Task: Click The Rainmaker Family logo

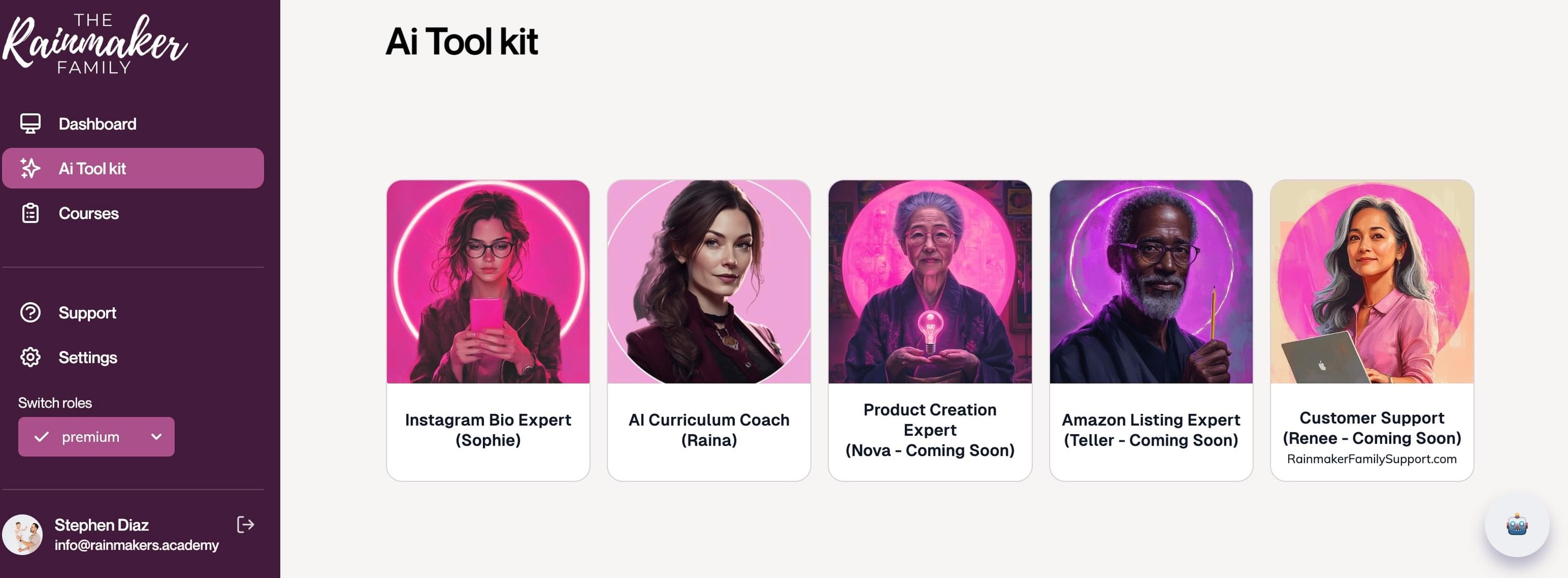Action: pos(95,44)
